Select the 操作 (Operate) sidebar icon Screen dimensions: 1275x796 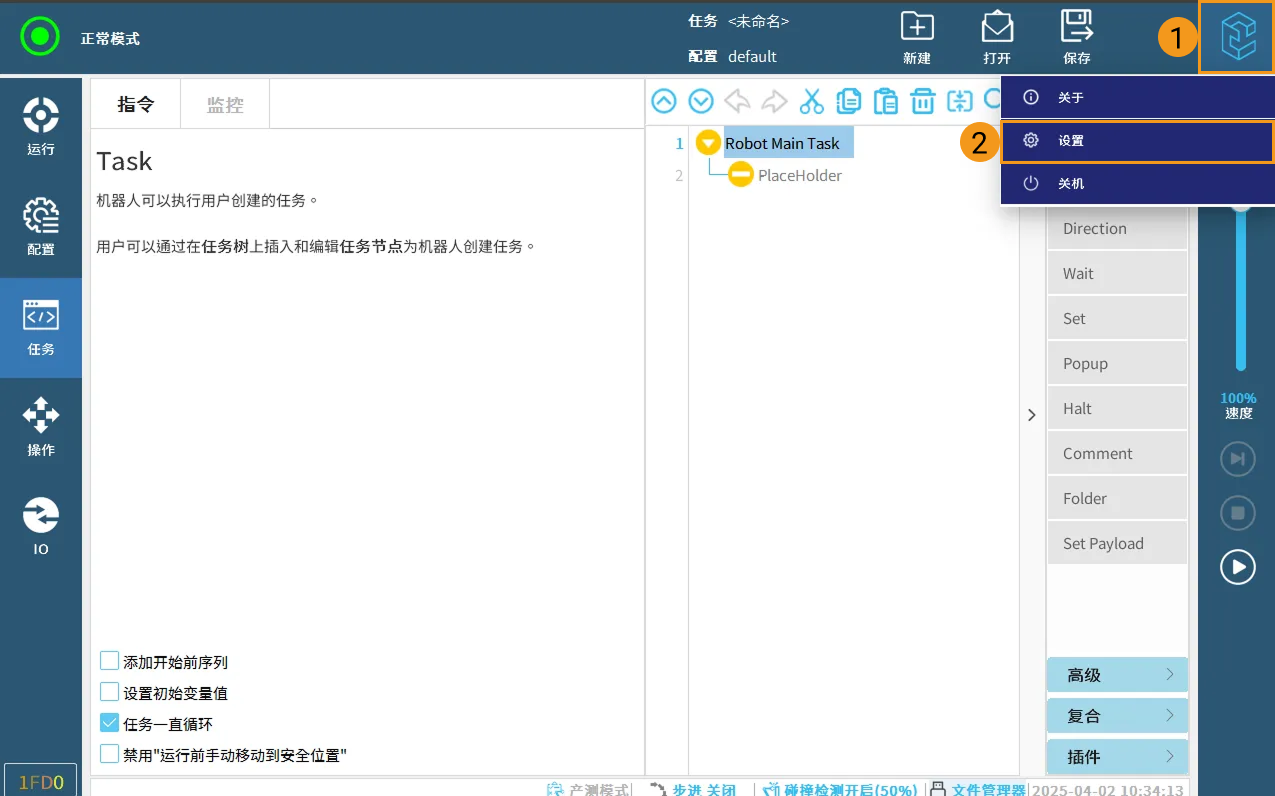coord(41,427)
